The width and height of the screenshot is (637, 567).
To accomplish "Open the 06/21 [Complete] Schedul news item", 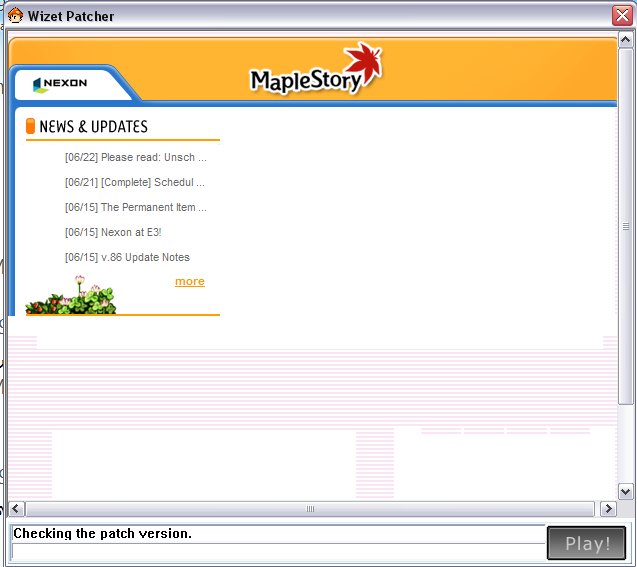I will tap(134, 182).
